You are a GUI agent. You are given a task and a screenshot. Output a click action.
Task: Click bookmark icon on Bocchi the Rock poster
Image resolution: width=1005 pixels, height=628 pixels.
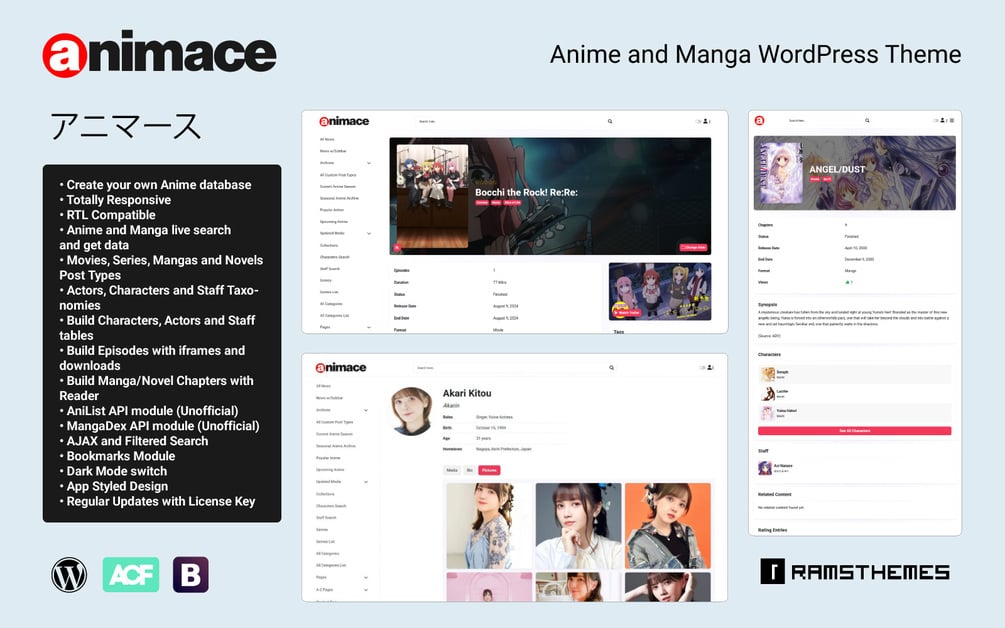coord(397,247)
